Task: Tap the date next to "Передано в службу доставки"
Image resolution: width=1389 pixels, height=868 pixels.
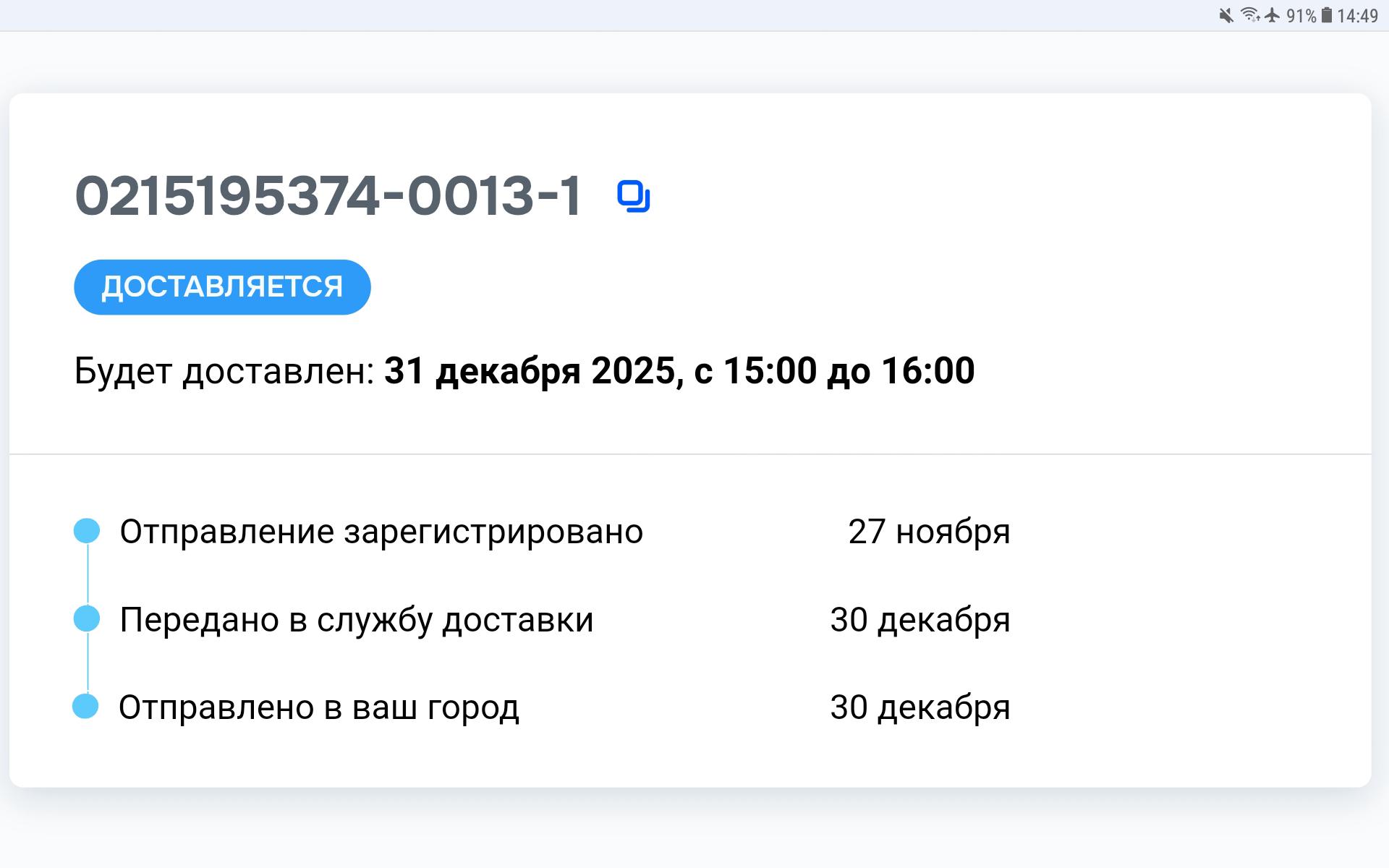Action: [x=919, y=621]
